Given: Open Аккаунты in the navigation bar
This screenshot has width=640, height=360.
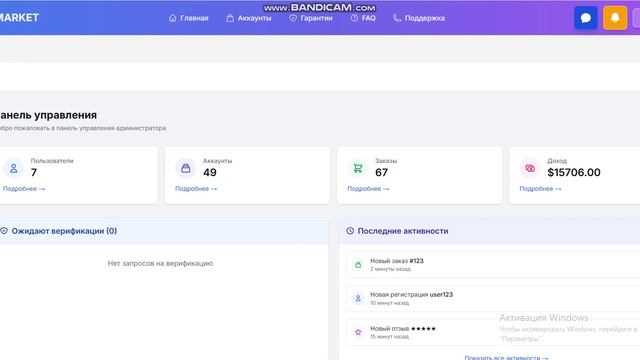Looking at the screenshot, I should click(249, 18).
